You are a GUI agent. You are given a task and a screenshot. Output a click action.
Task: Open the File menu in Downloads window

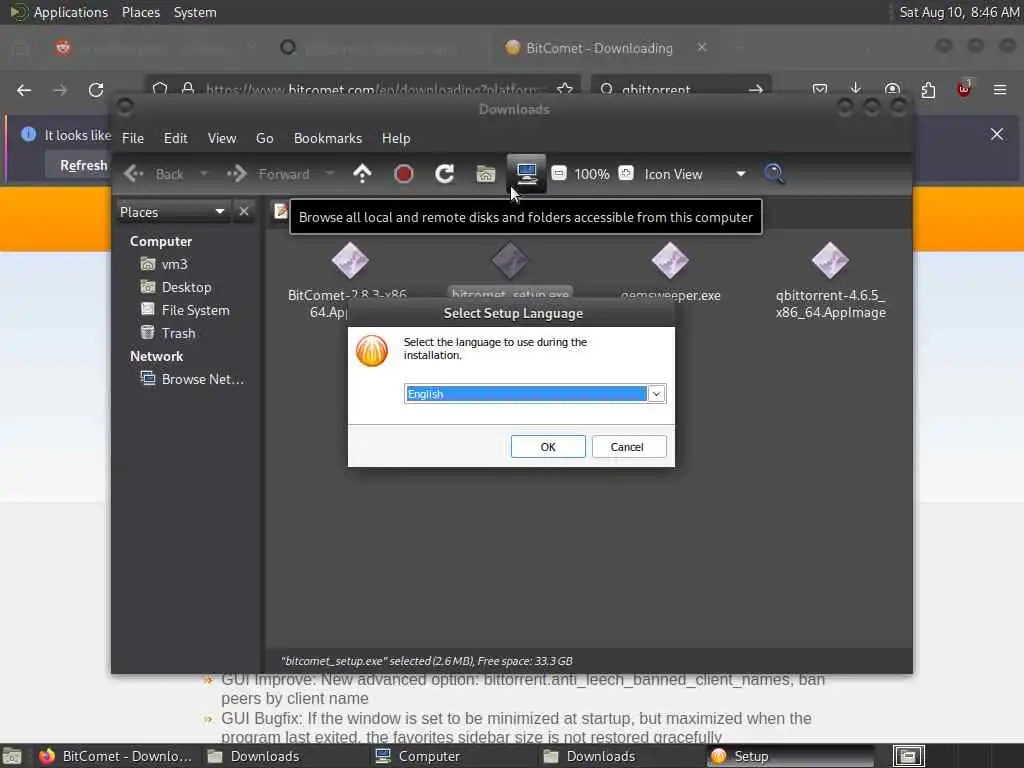[133, 138]
